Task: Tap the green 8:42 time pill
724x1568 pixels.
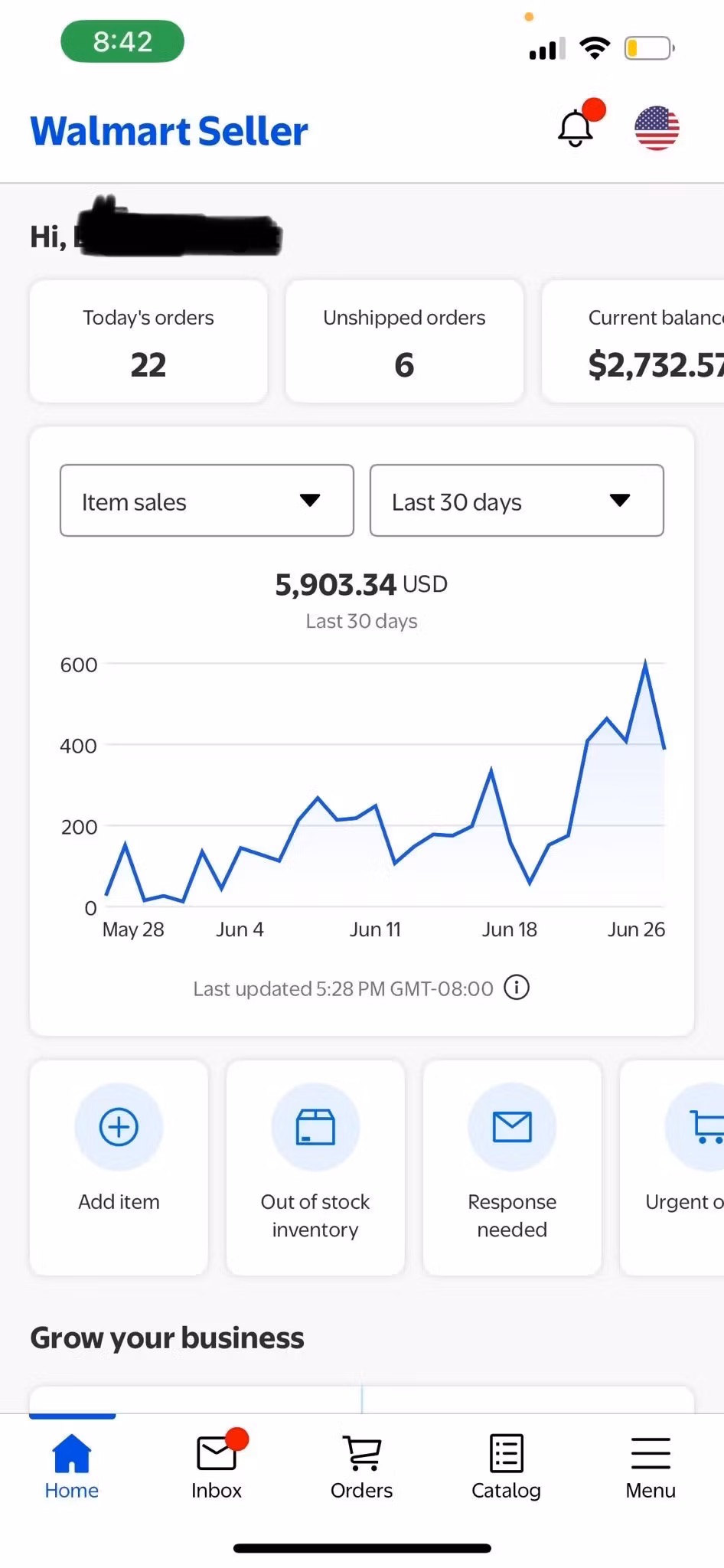Action: click(x=122, y=41)
